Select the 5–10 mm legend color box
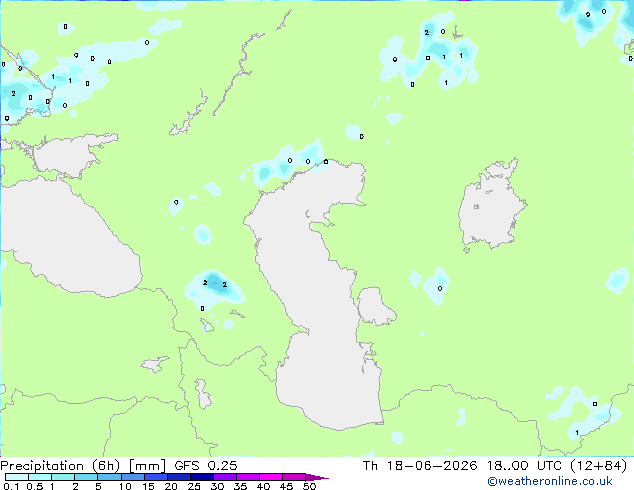The image size is (634, 490). click(x=109, y=477)
